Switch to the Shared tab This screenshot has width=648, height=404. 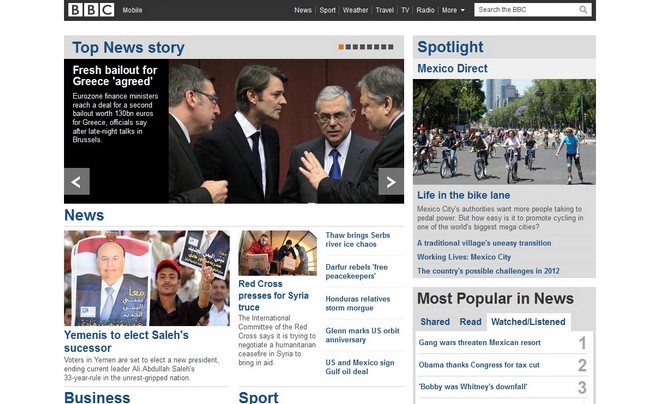[435, 322]
